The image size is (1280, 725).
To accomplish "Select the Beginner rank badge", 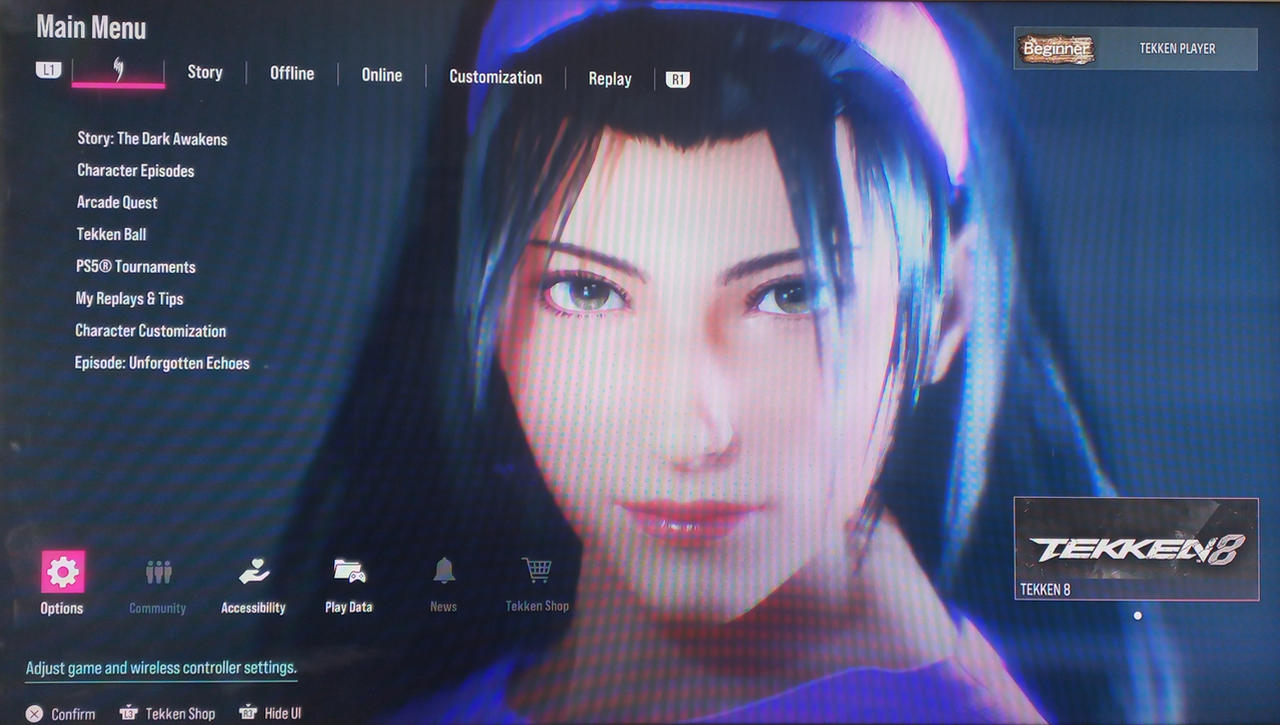I will point(1056,48).
